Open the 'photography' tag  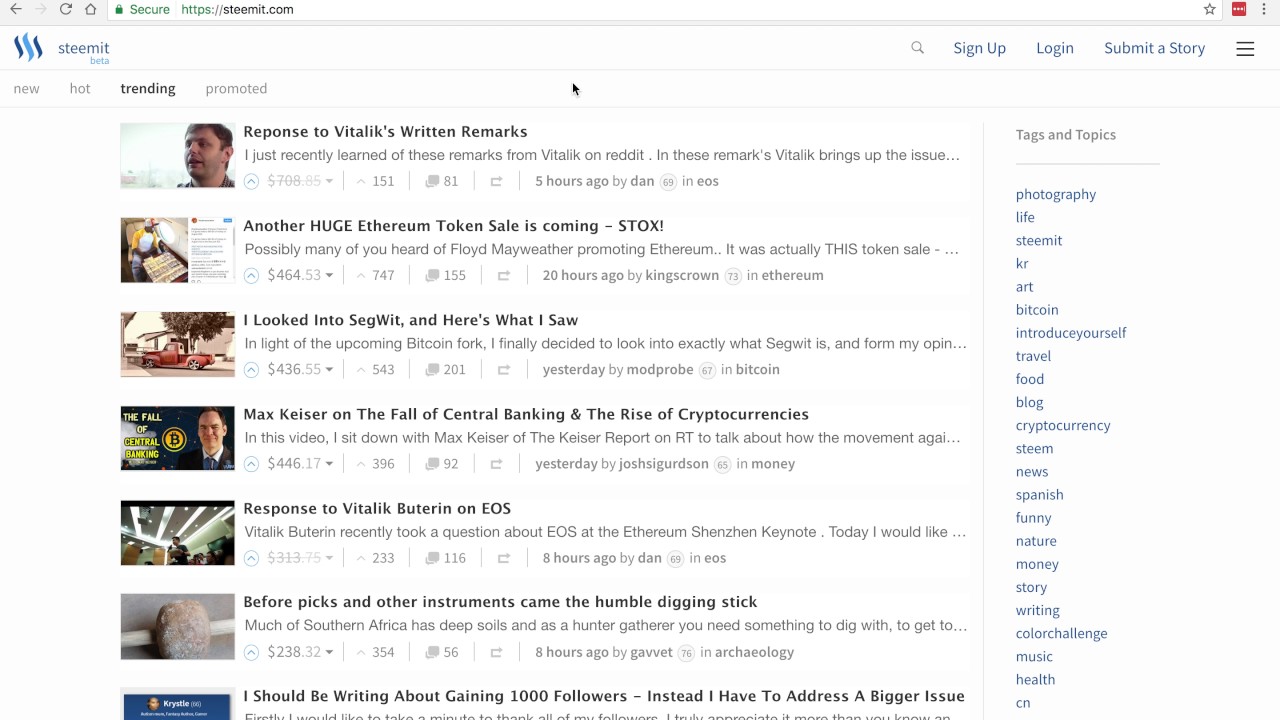tap(1056, 194)
